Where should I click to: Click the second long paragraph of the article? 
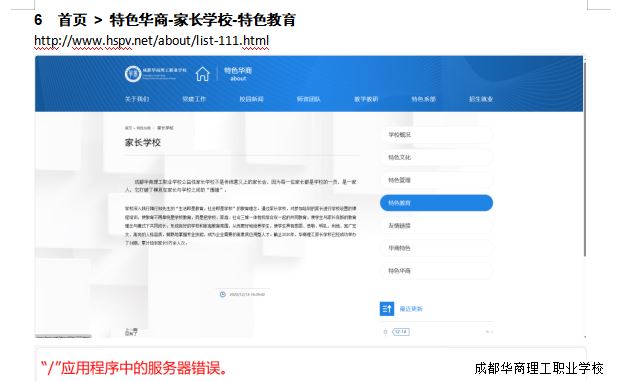[x=241, y=225]
